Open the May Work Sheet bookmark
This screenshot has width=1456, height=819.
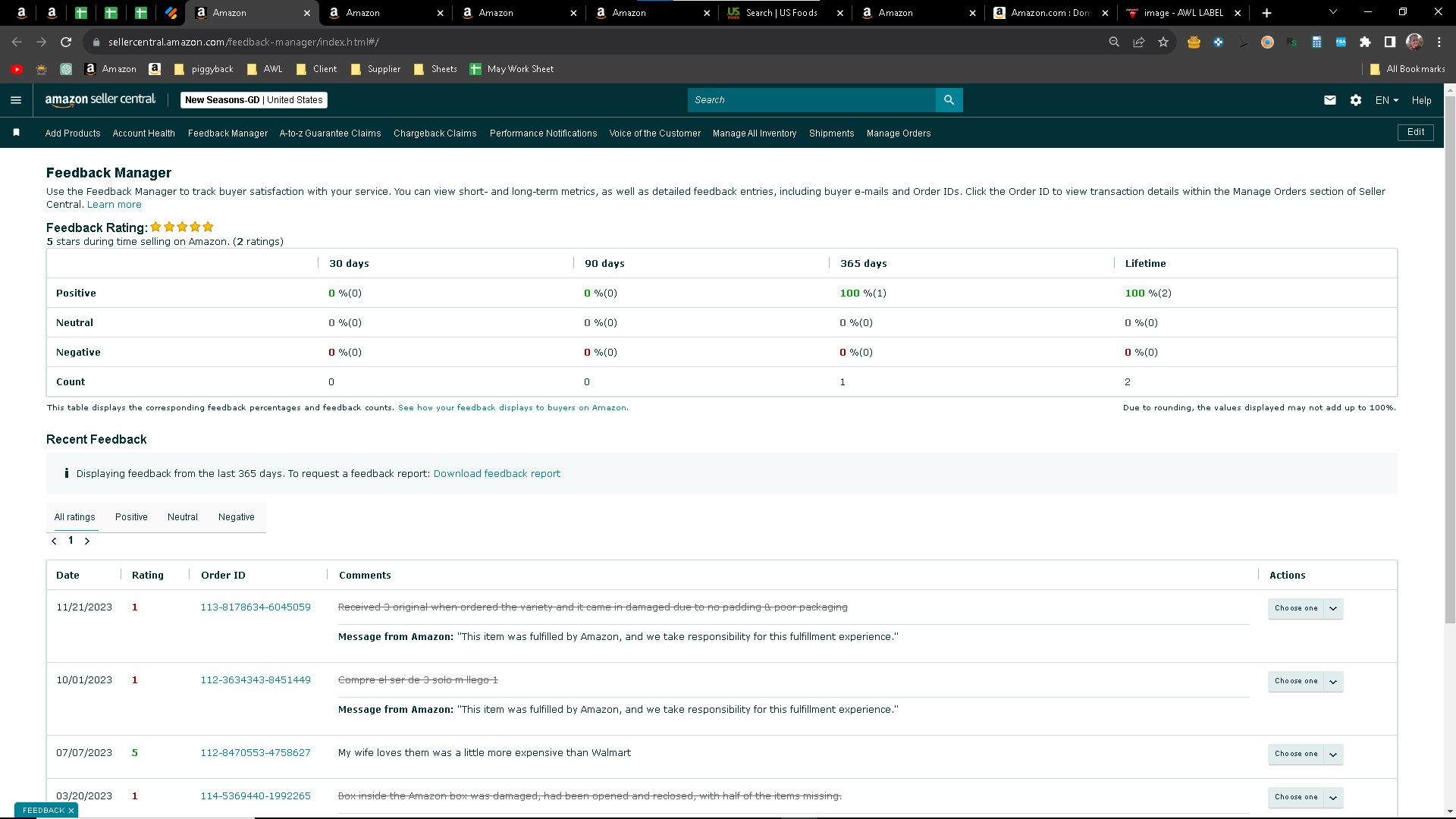click(x=512, y=69)
